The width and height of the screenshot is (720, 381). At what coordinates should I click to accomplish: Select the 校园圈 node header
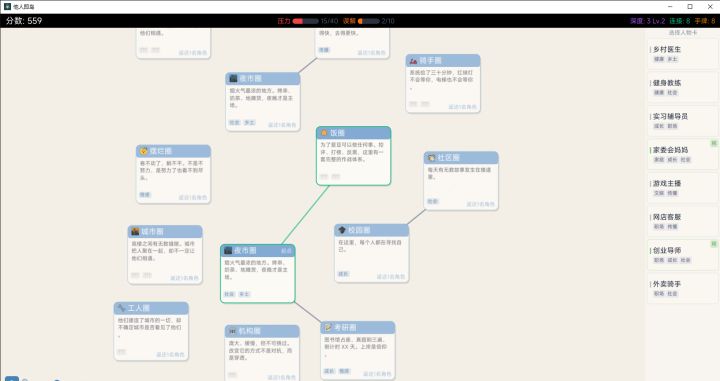click(371, 230)
